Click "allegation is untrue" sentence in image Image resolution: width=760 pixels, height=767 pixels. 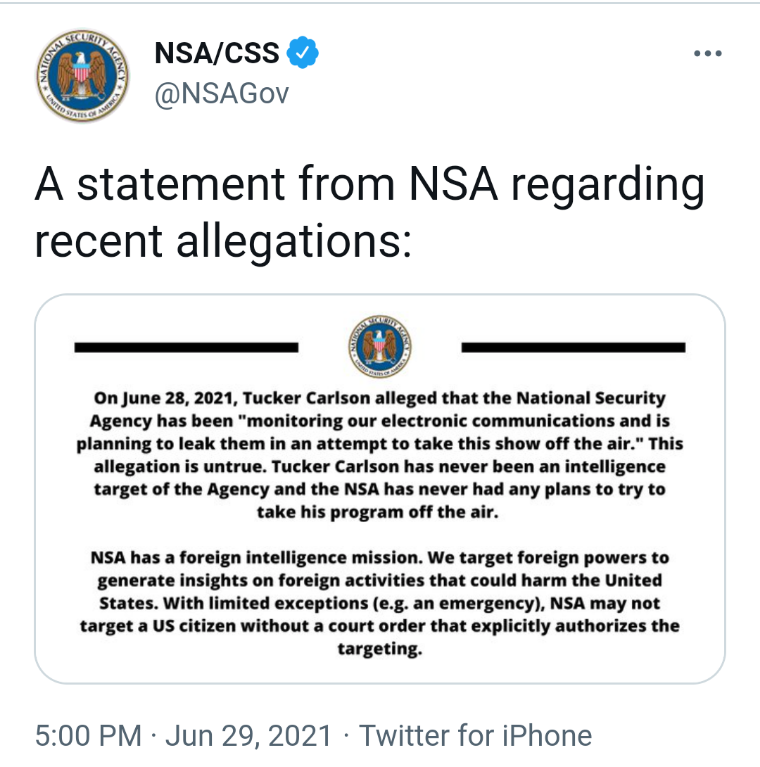180,467
